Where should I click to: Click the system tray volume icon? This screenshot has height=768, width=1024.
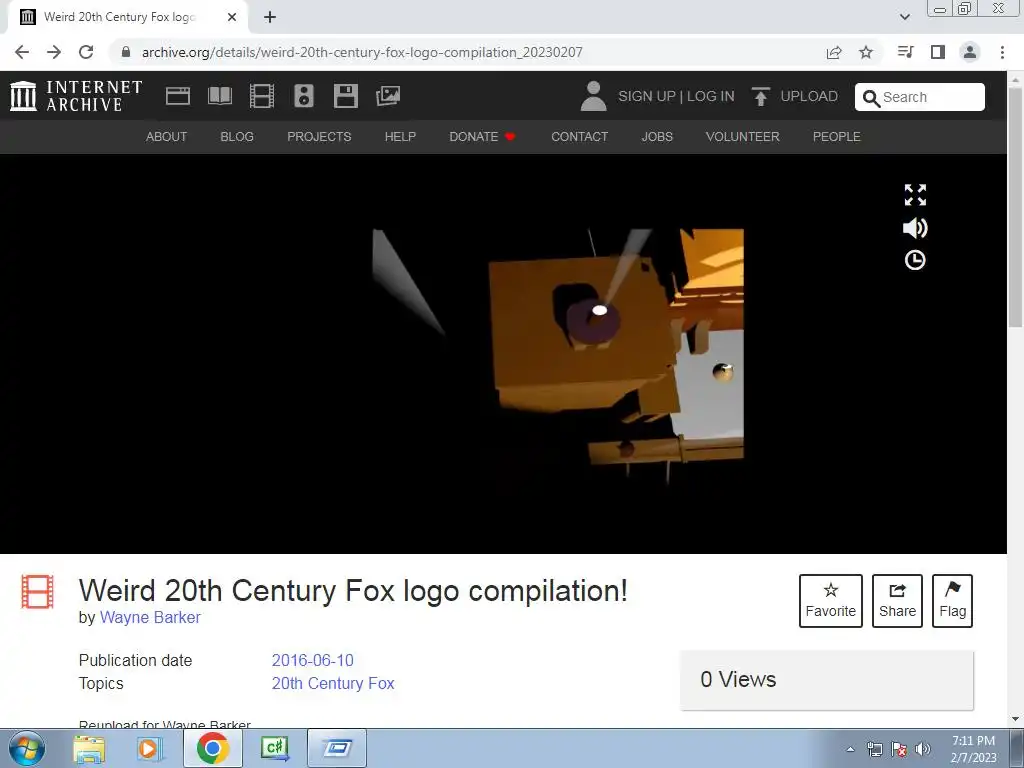coord(923,749)
